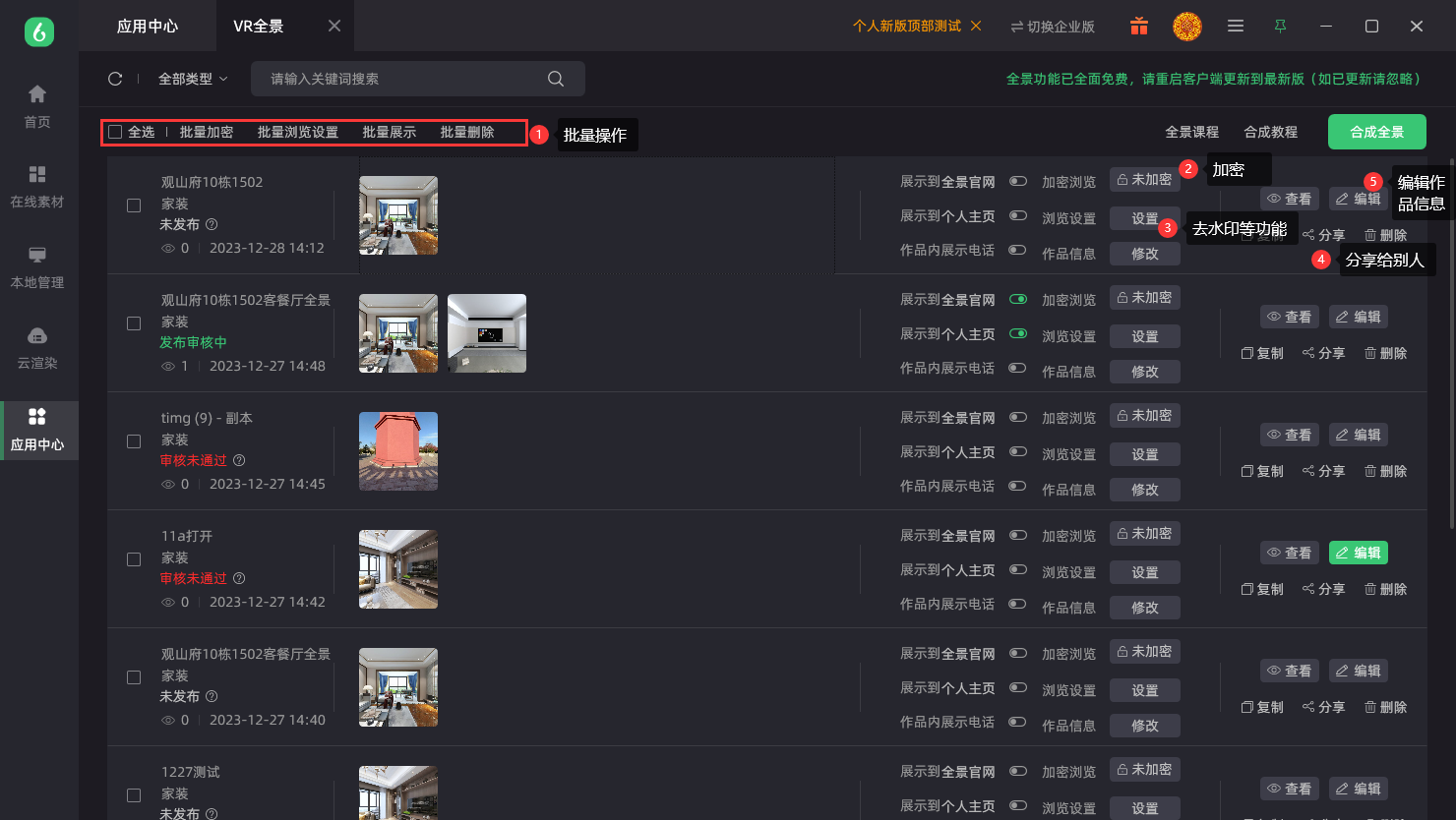
Task: Click the green pin icon
Action: pos(1280,26)
